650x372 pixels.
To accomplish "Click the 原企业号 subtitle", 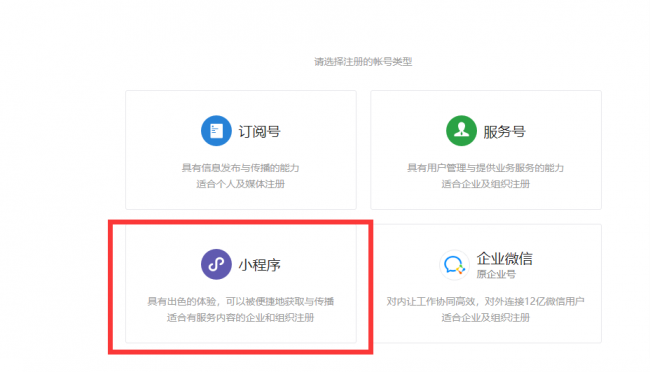I will pos(496,274).
